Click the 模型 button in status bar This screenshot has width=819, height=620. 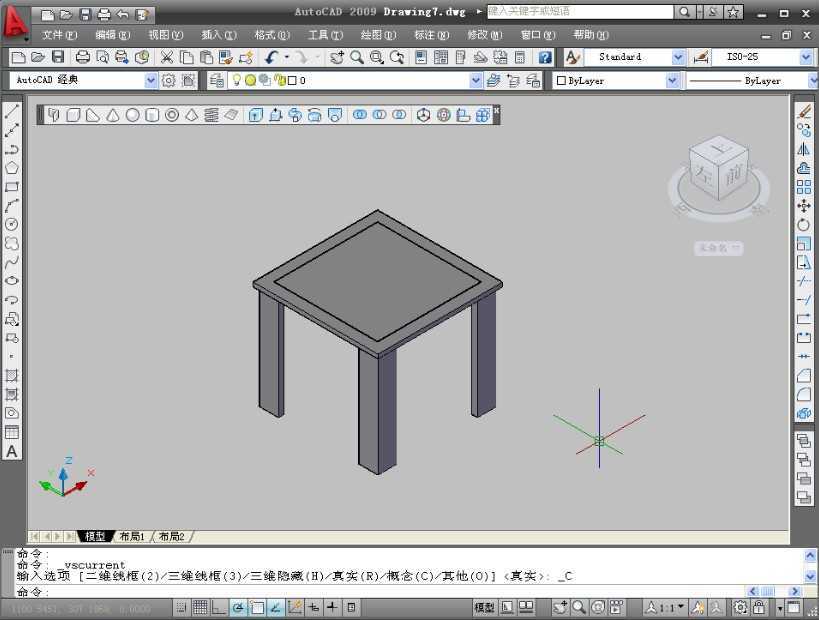pyautogui.click(x=484, y=607)
